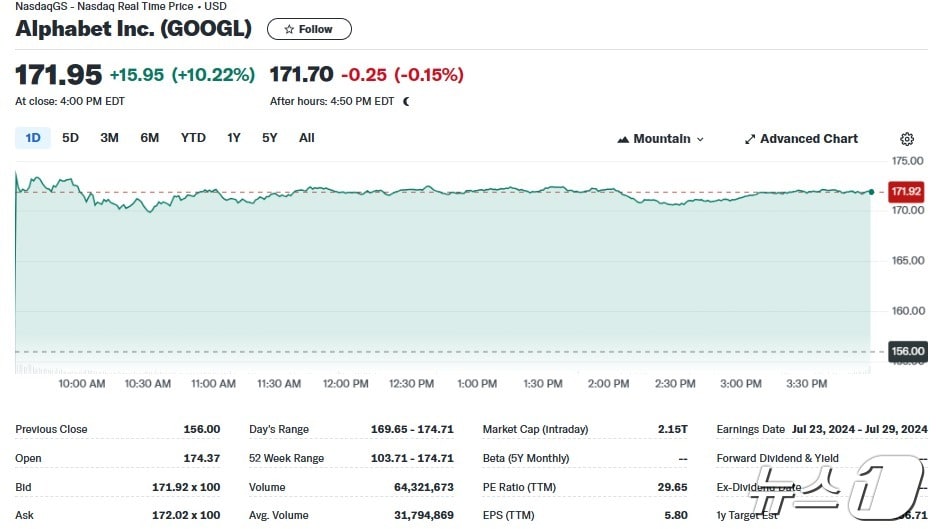Switch to the 5D time range
The height and width of the screenshot is (529, 936).
pos(70,138)
